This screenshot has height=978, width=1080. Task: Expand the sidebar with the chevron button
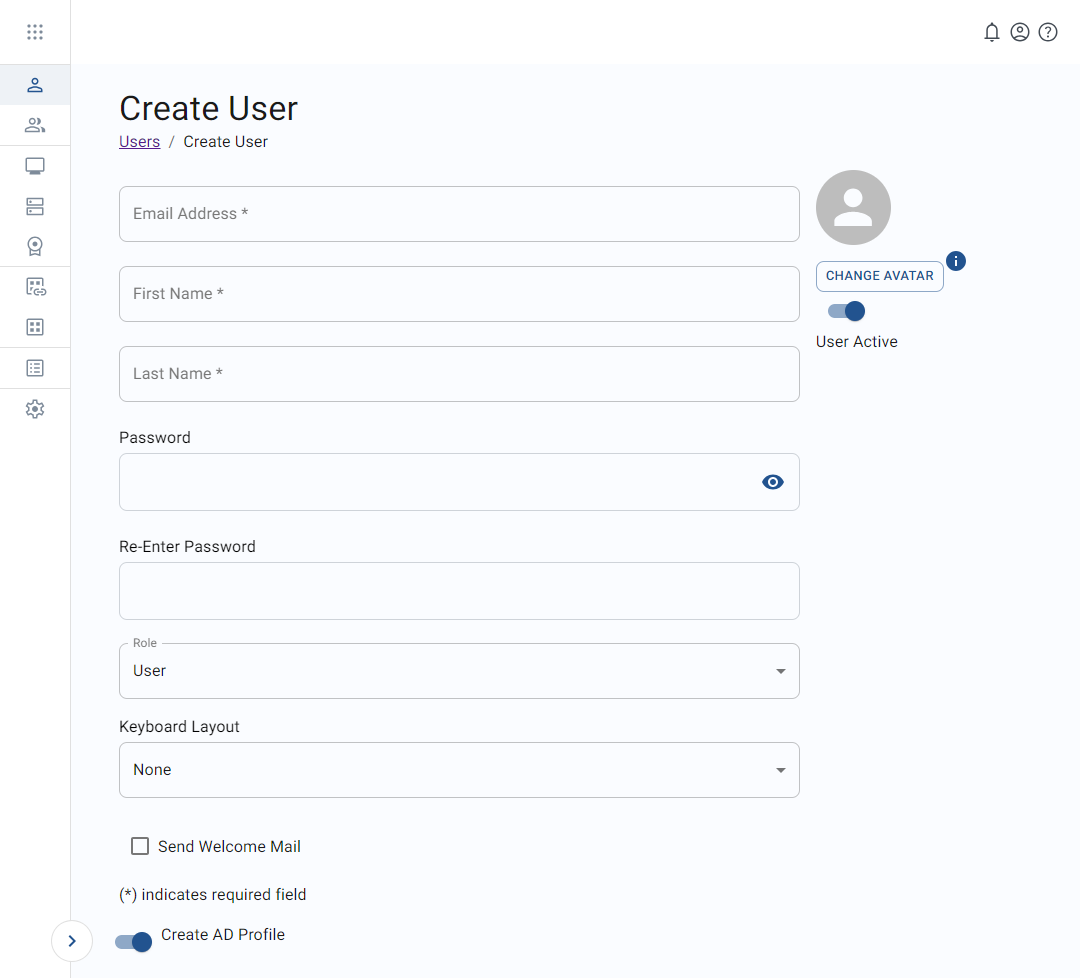(72, 941)
